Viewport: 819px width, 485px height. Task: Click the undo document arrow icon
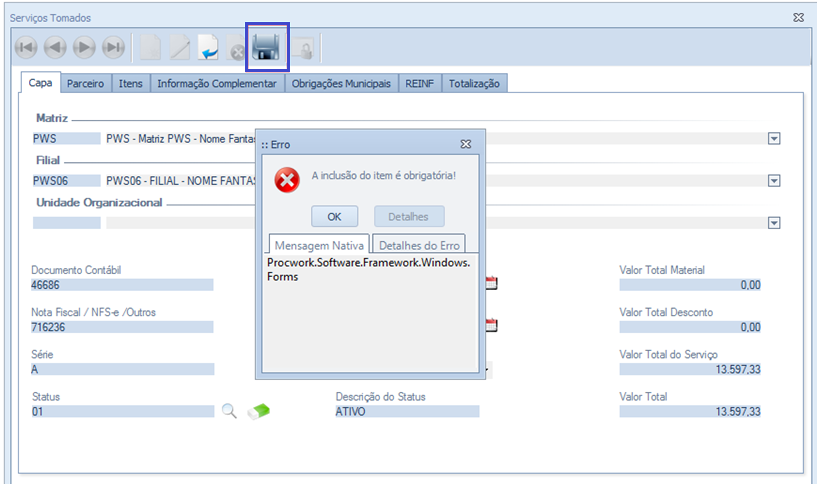pos(208,48)
